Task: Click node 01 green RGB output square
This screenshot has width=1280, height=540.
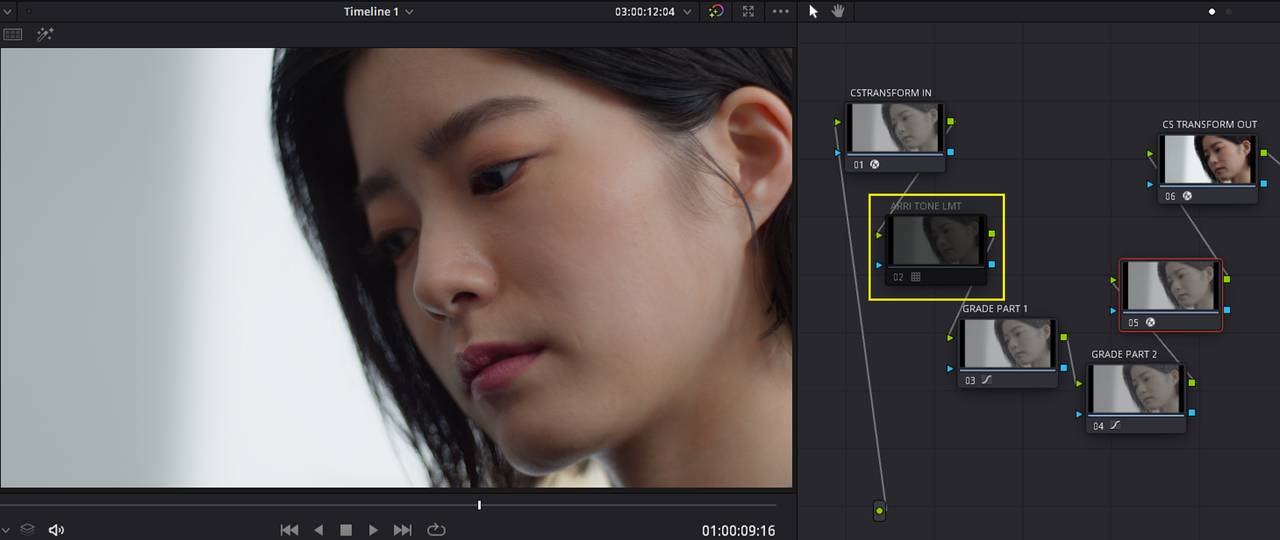Action: (950, 122)
